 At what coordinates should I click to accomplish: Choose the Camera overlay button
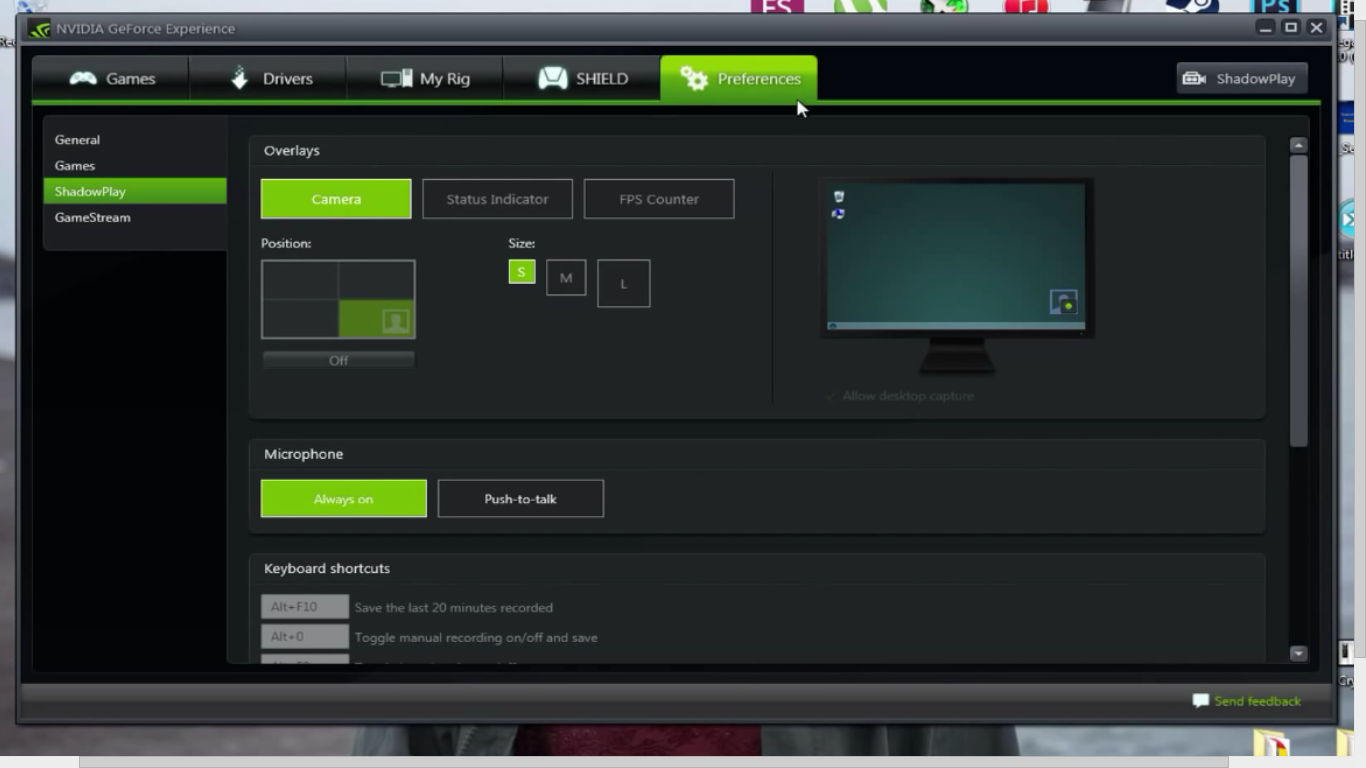coord(336,199)
